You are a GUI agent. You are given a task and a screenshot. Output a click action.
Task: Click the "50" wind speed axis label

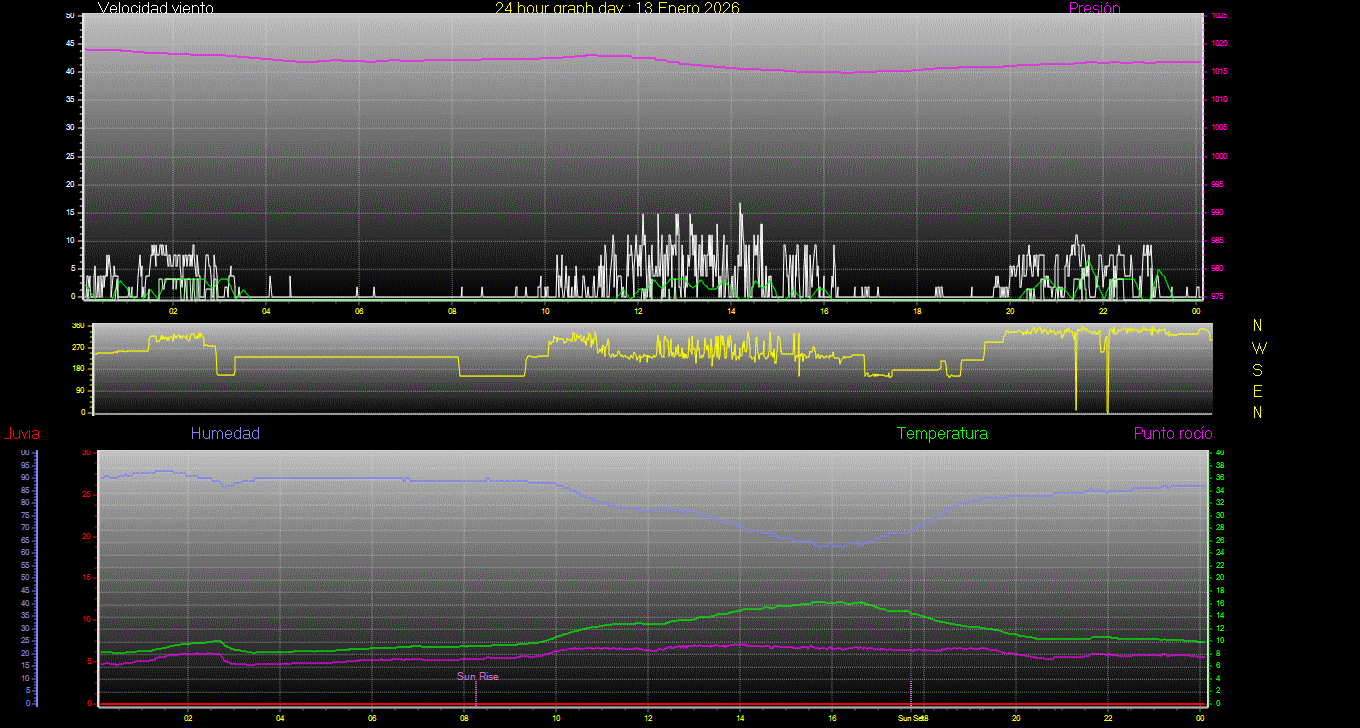click(69, 16)
